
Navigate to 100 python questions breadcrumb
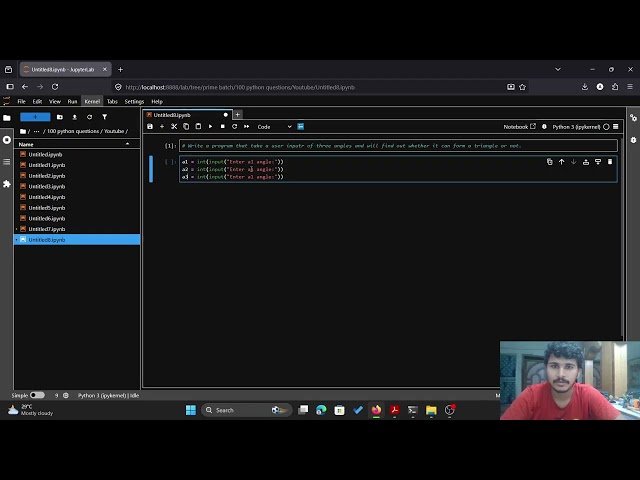[73, 131]
